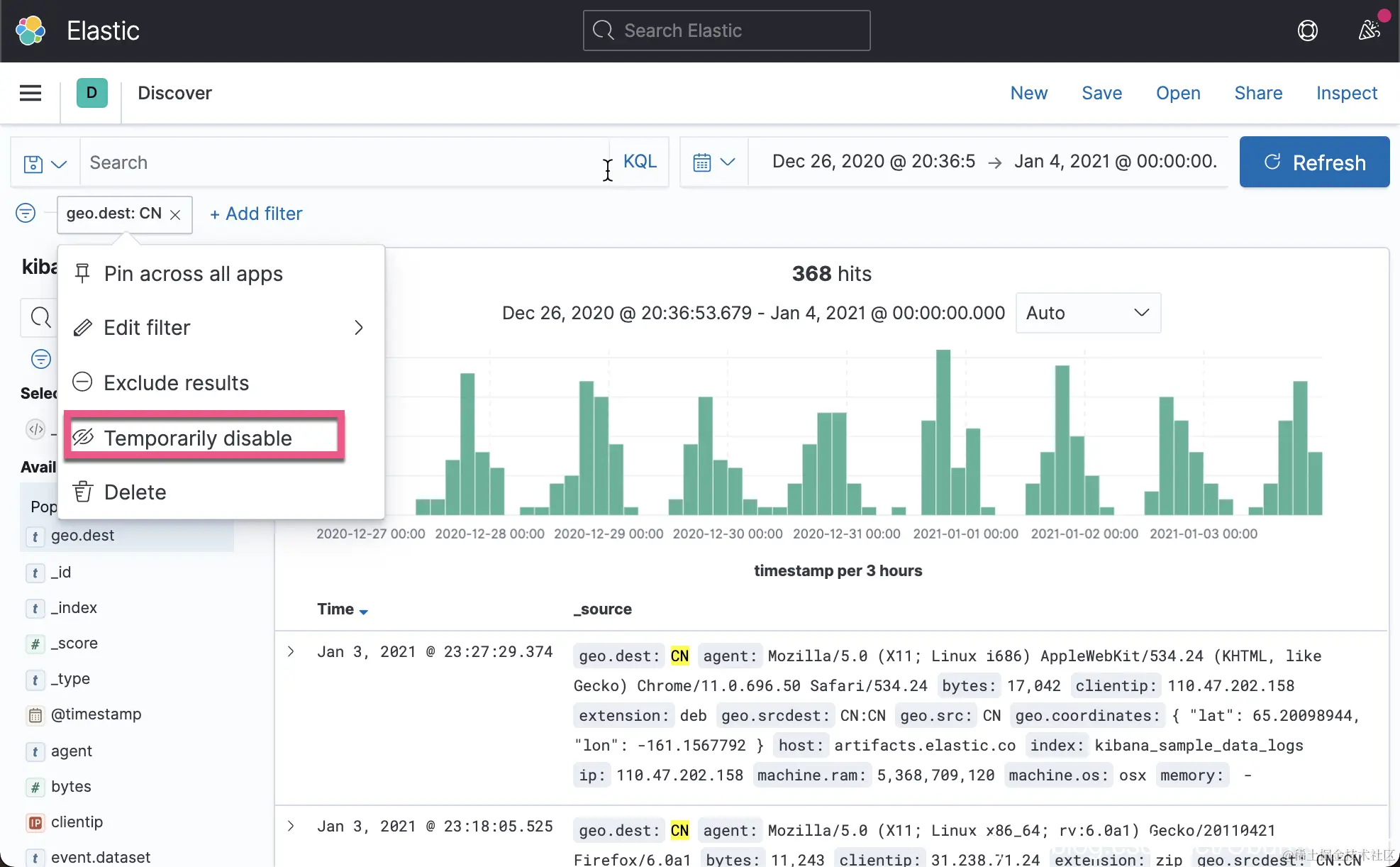Open the hamburger navigation menu
The width and height of the screenshot is (1400, 867).
30,93
